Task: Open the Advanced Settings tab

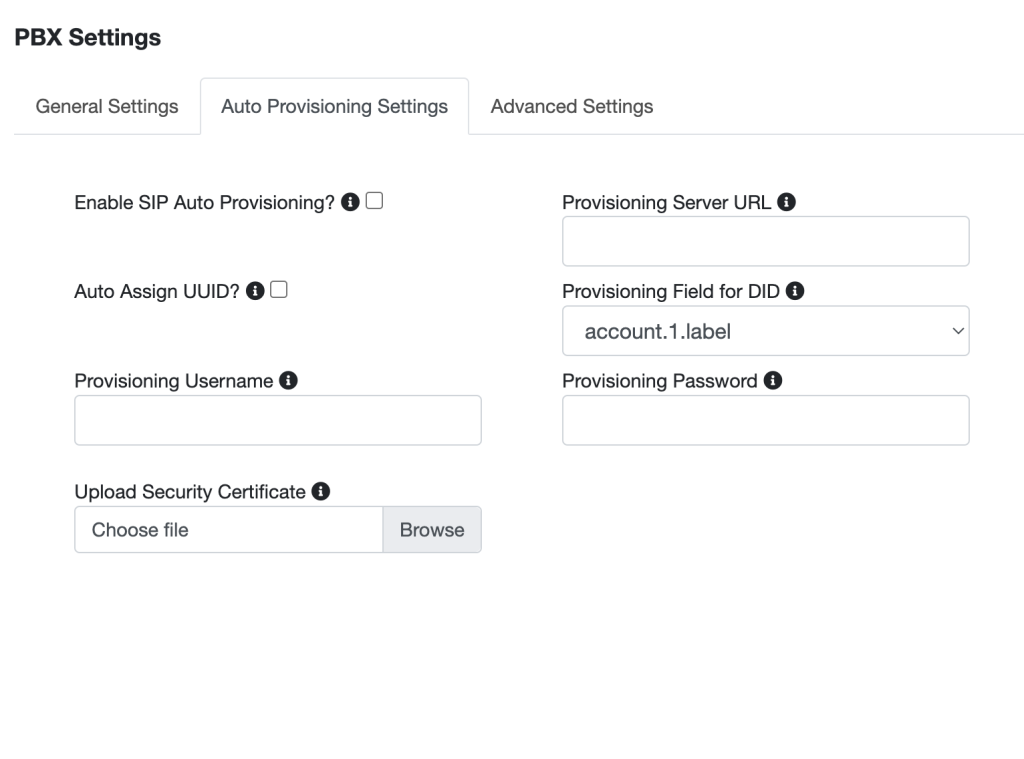Action: (572, 106)
